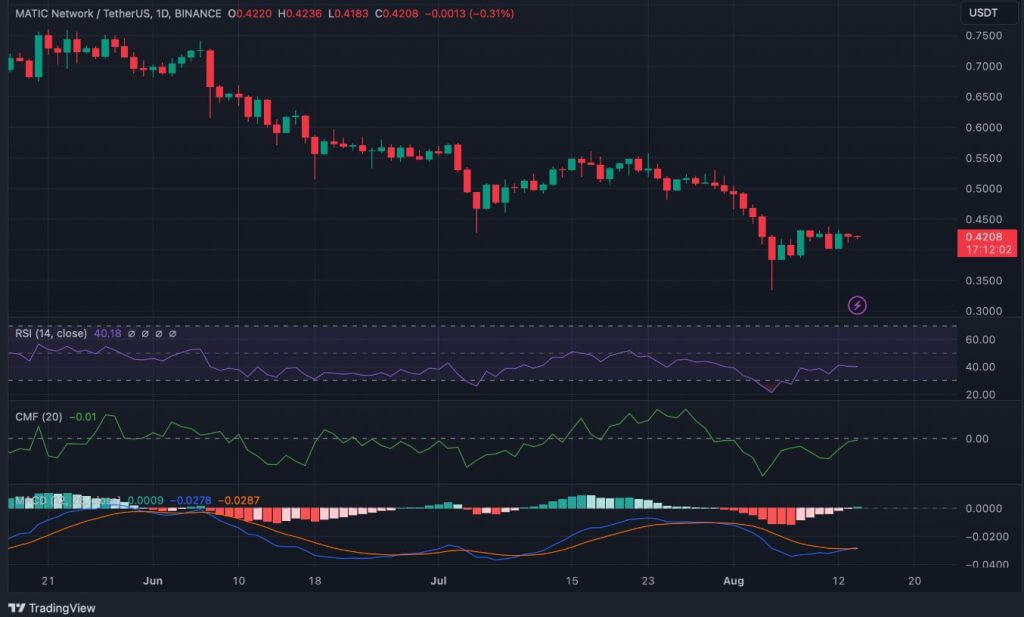Click the 0.3000 price axis label

(x=984, y=311)
